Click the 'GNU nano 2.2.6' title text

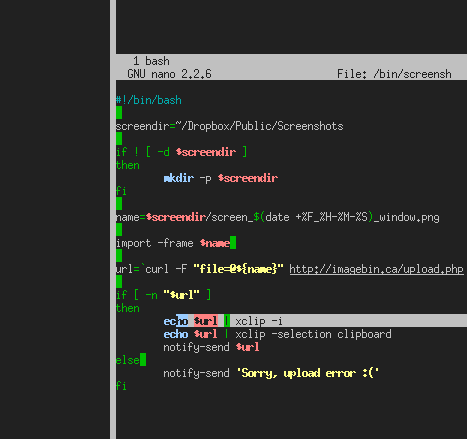[x=169, y=74]
